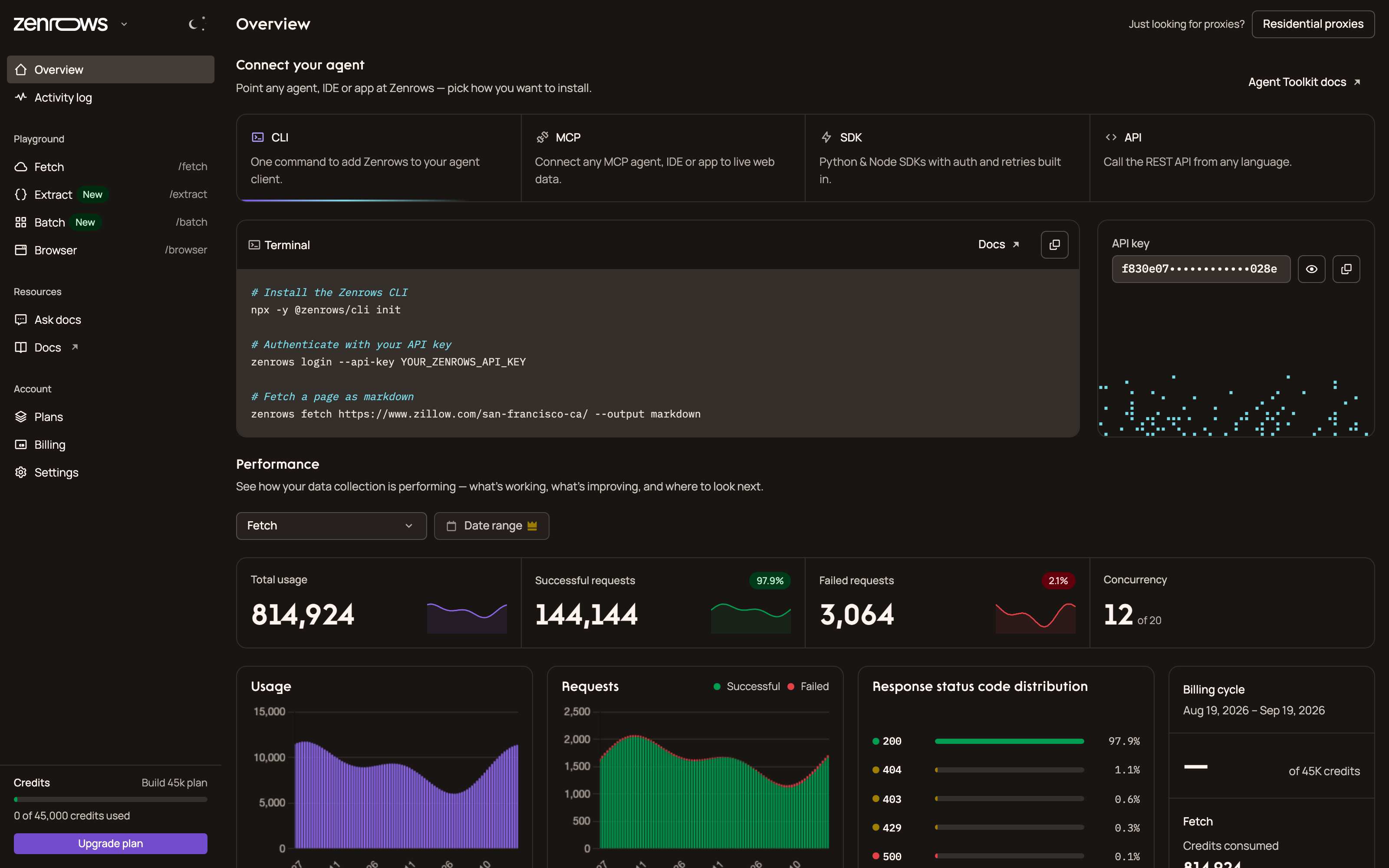1389x868 pixels.
Task: Click the Billing card icon
Action: 21,444
